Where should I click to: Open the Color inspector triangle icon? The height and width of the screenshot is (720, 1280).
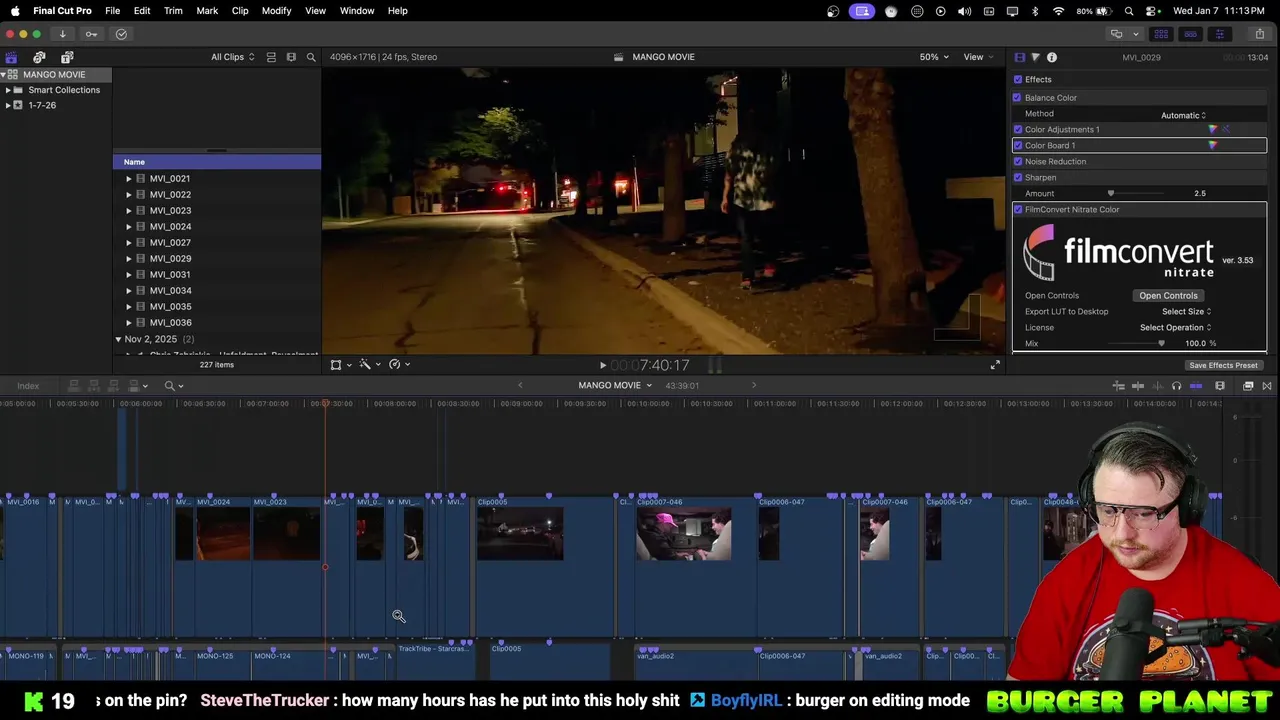[1035, 57]
